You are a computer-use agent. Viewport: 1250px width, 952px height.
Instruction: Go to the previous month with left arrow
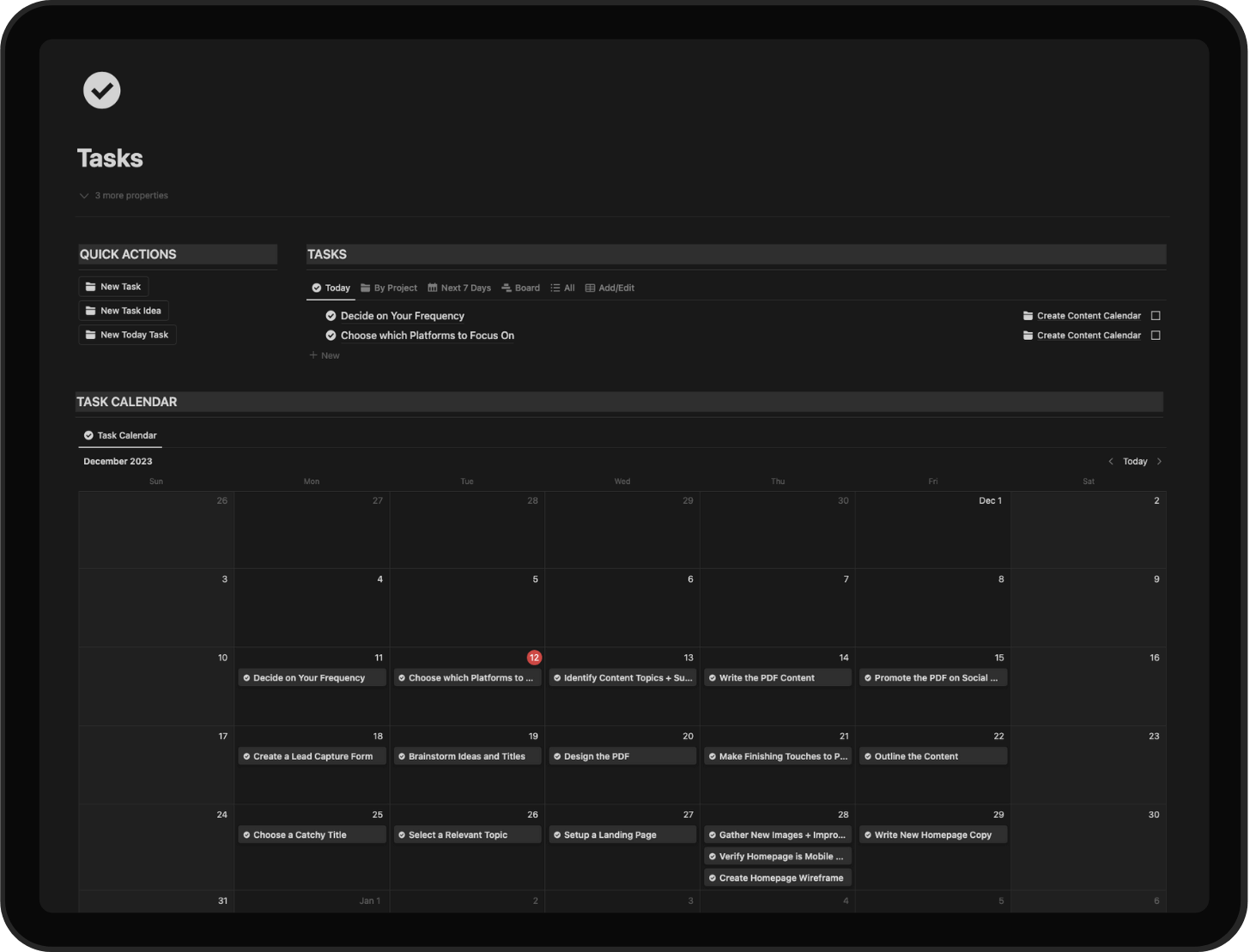[x=1110, y=462]
